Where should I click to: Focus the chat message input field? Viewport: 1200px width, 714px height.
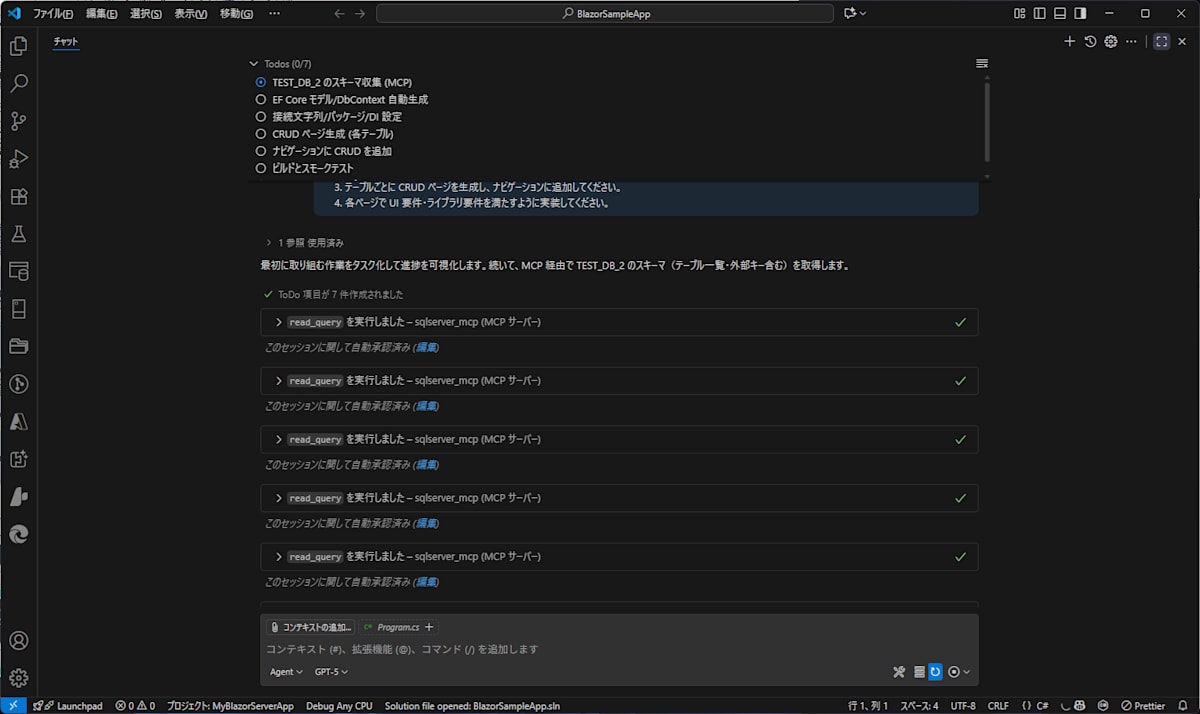[x=619, y=649]
